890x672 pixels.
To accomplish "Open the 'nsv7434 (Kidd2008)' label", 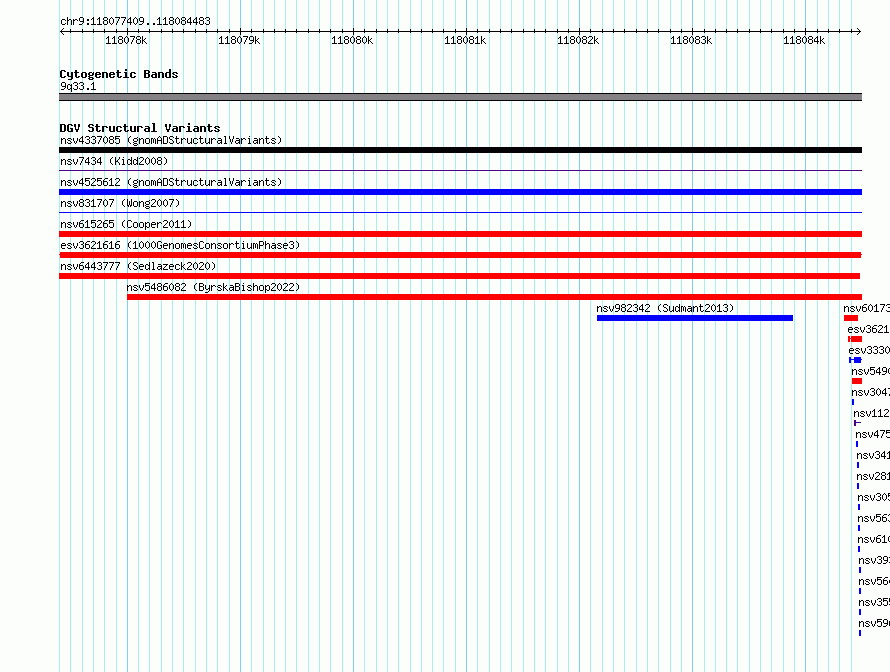I will [114, 161].
